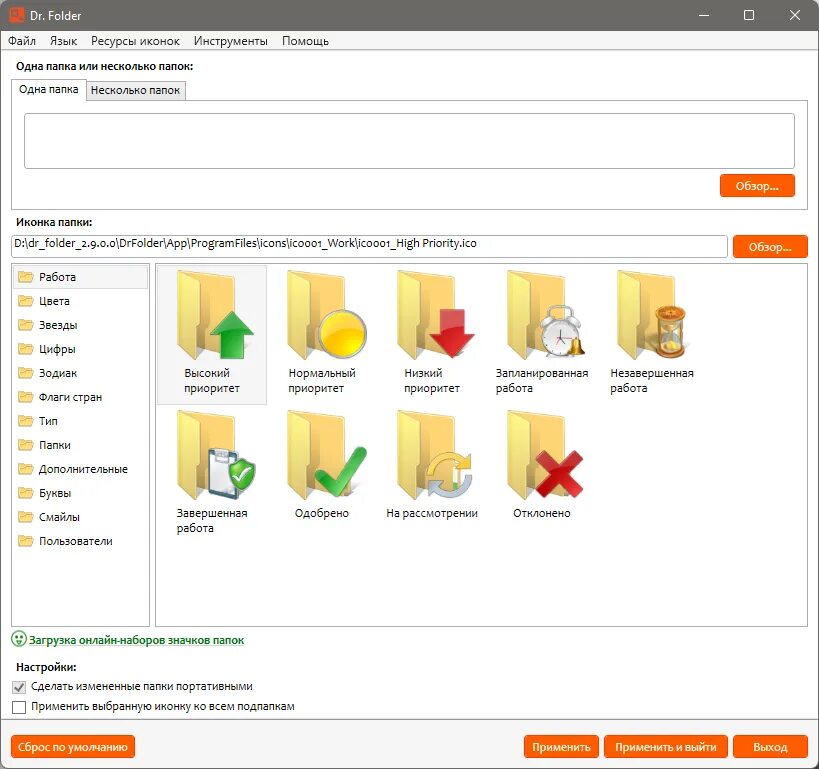
Task: Open the online folder icon sets link
Action: [x=130, y=639]
